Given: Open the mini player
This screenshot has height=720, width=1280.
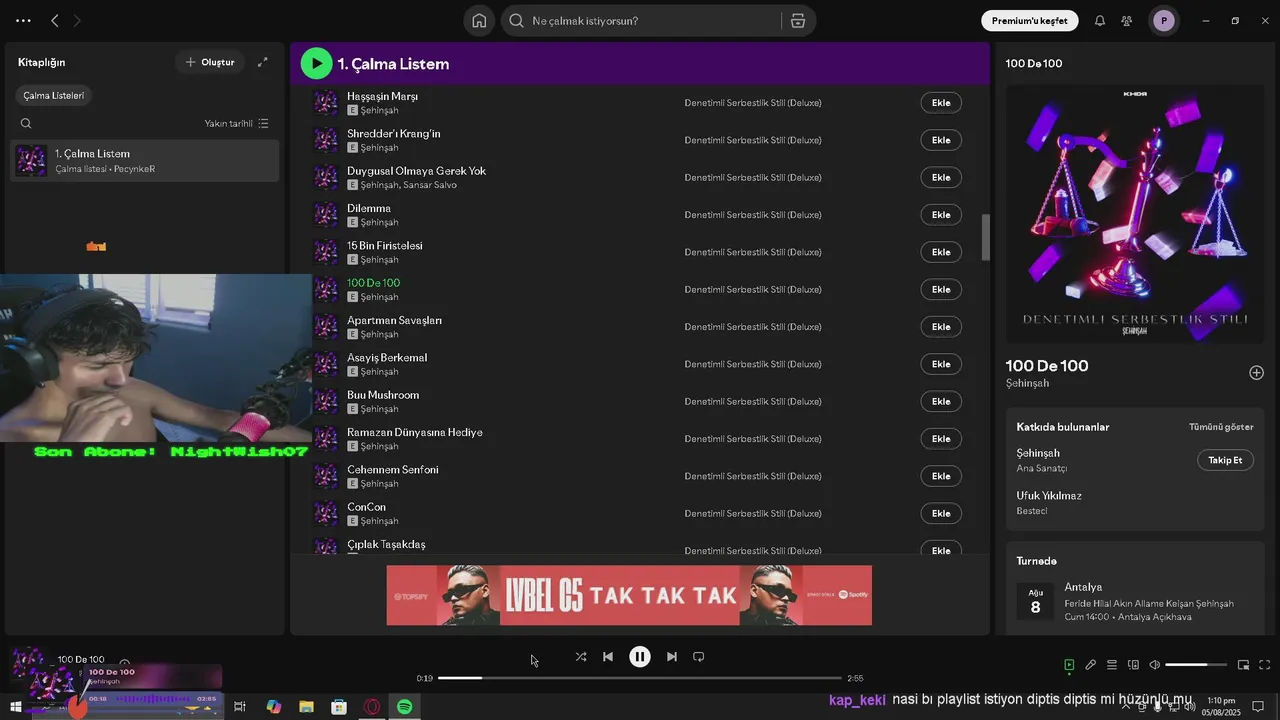Looking at the screenshot, I should tap(1244, 665).
